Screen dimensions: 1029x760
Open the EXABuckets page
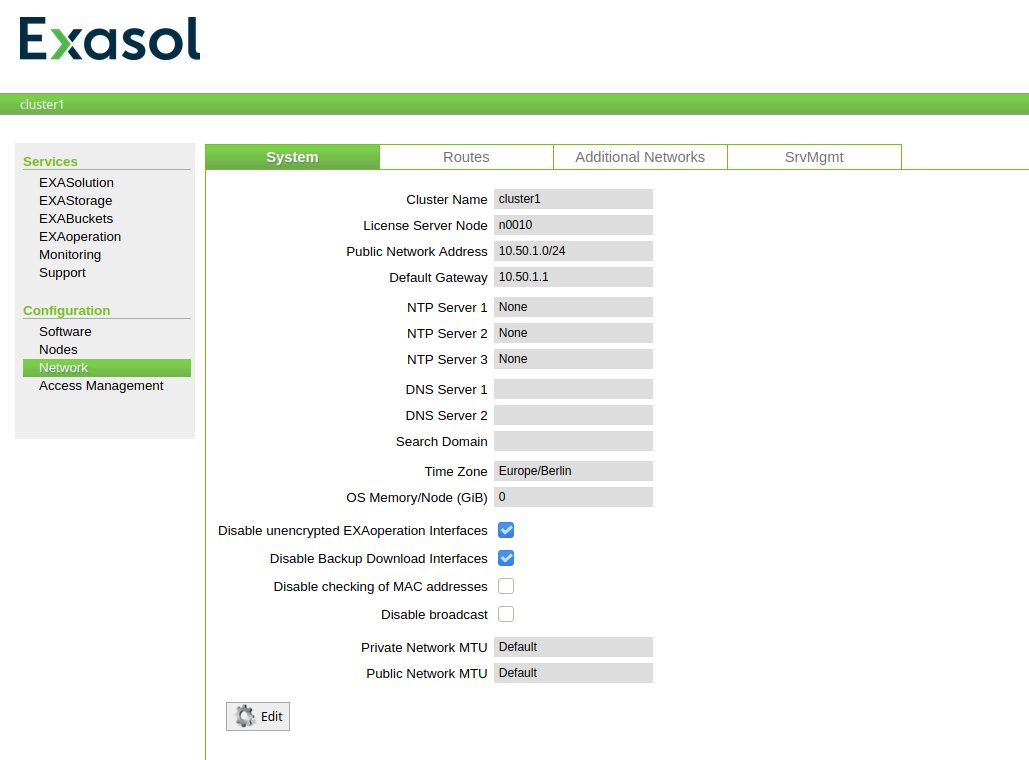(76, 219)
